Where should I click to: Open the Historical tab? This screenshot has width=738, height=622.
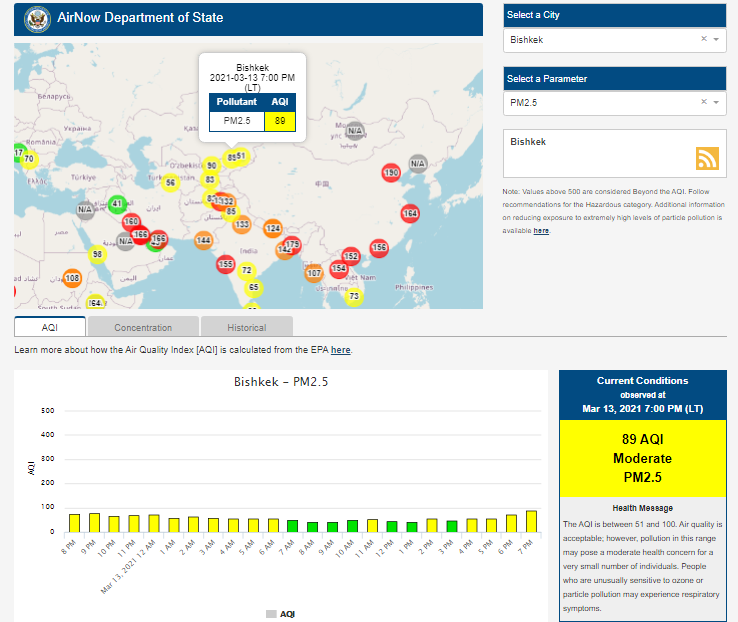point(246,327)
